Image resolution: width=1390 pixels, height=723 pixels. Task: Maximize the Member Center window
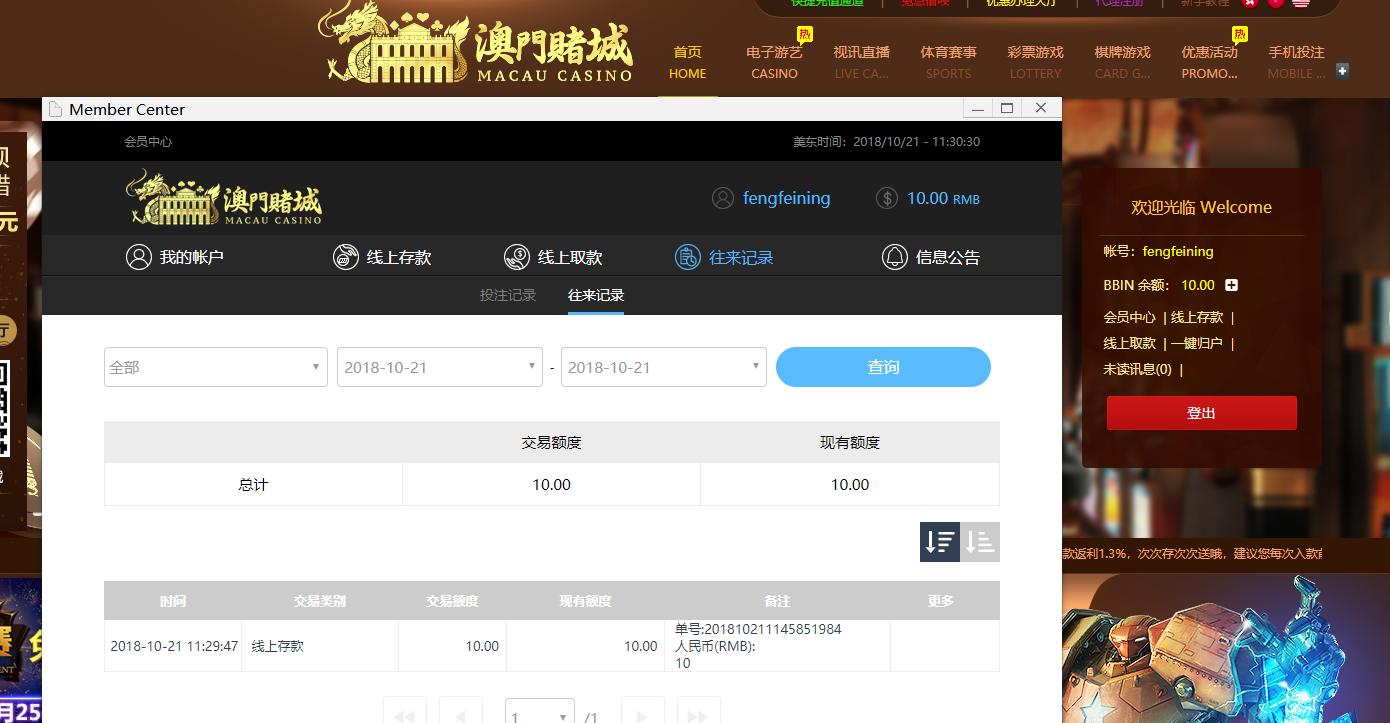1007,108
